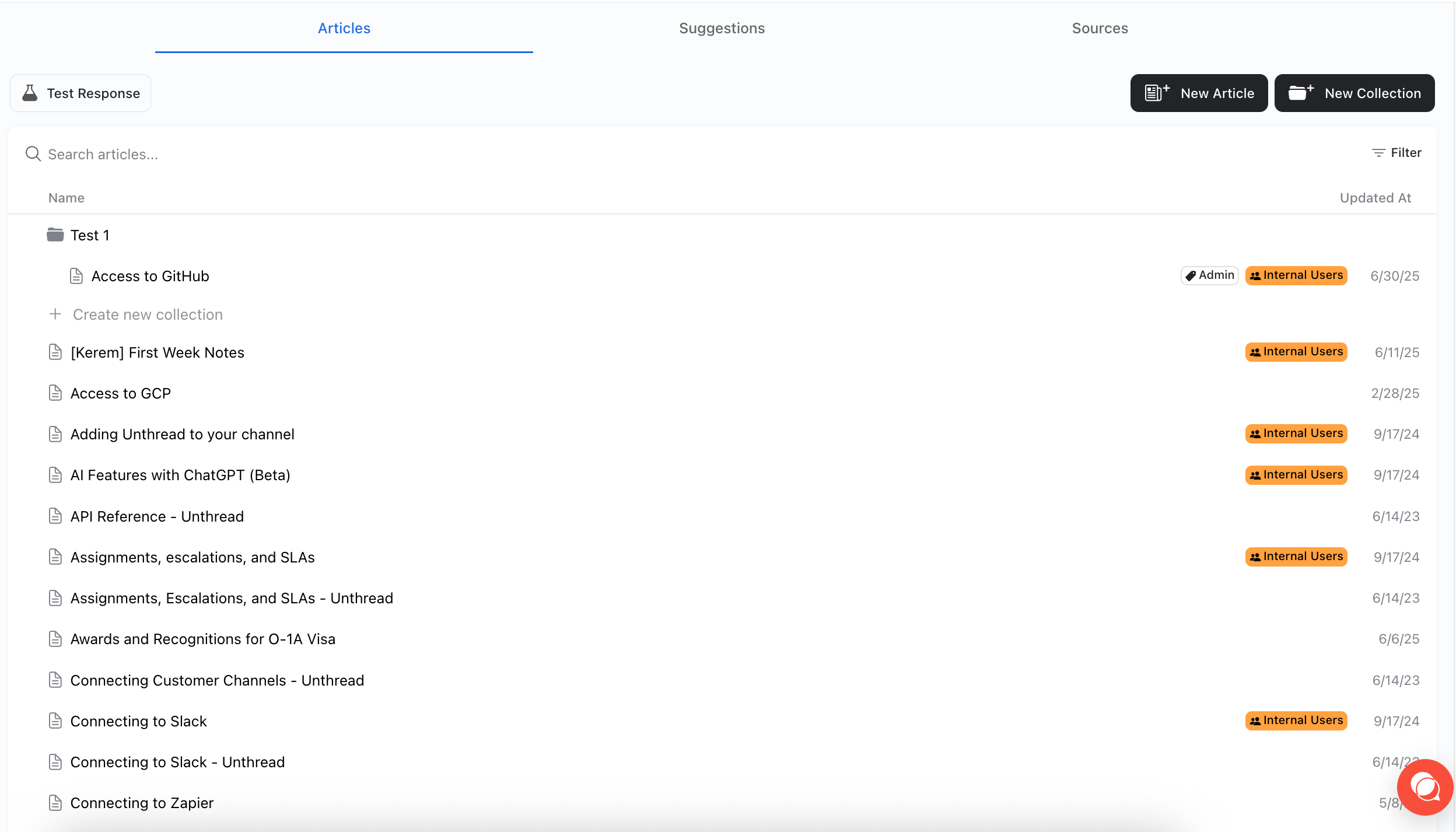Screen dimensions: 1456x832
Task: Open the Access to GCP article
Action: pos(120,393)
